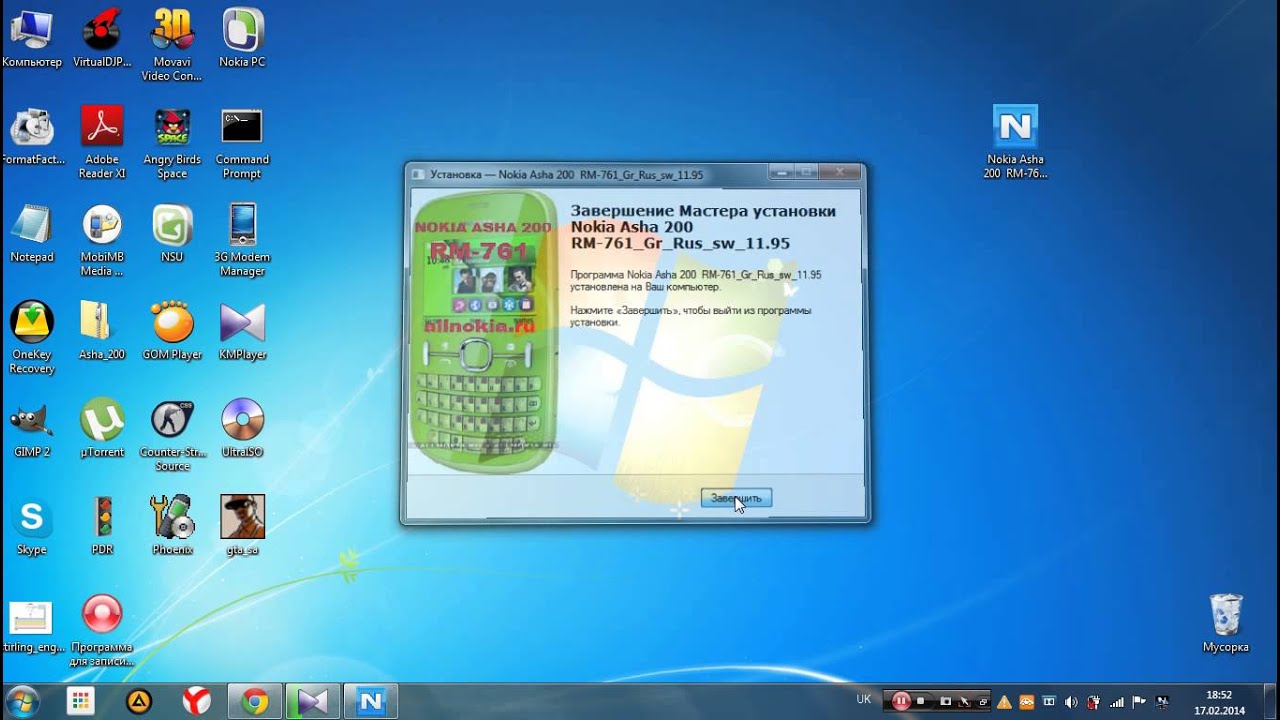Click the orange triangle taskbar icon
The height and width of the screenshot is (720, 1280).
(139, 702)
